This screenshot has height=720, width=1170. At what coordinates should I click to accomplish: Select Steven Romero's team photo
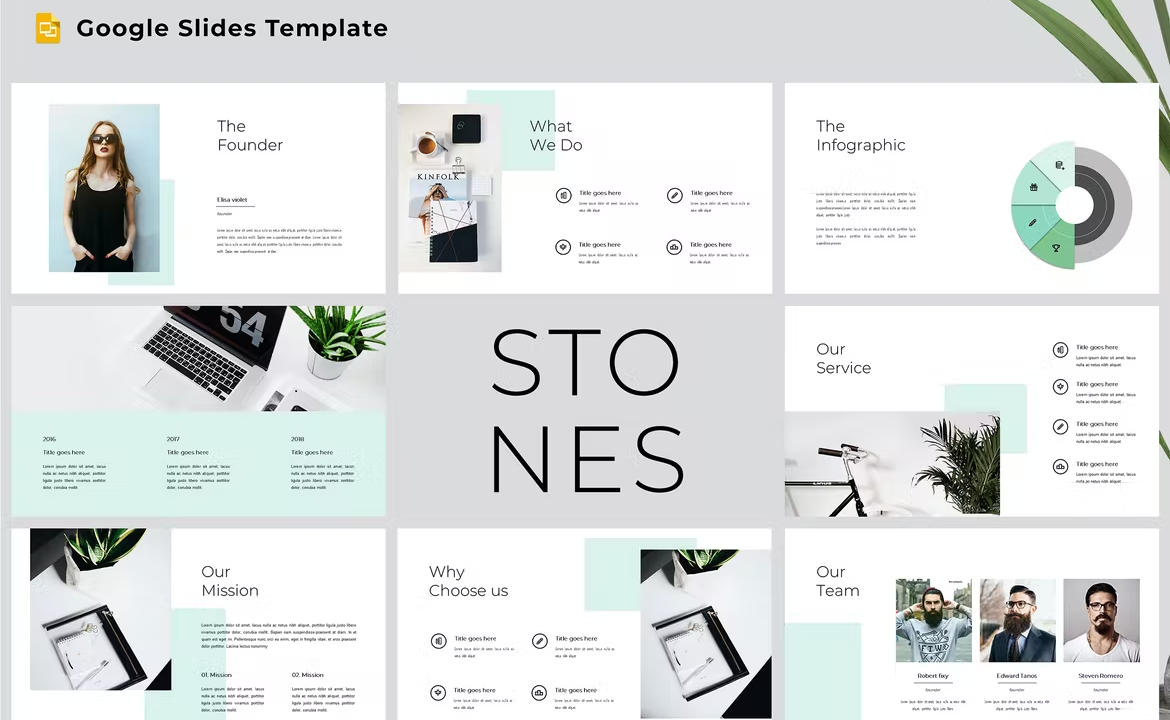coord(1101,620)
